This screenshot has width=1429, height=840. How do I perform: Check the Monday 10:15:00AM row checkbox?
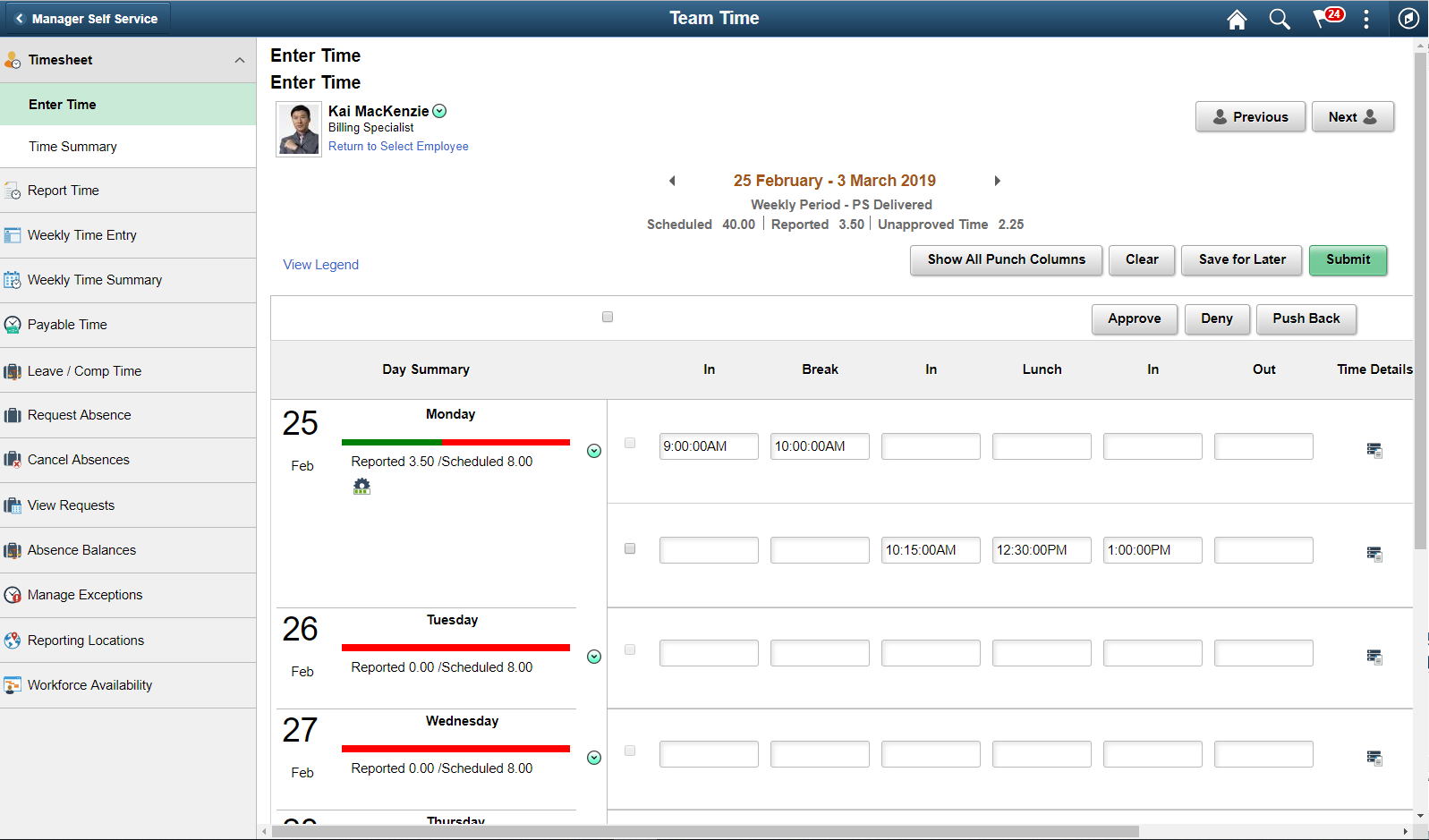coord(630,548)
